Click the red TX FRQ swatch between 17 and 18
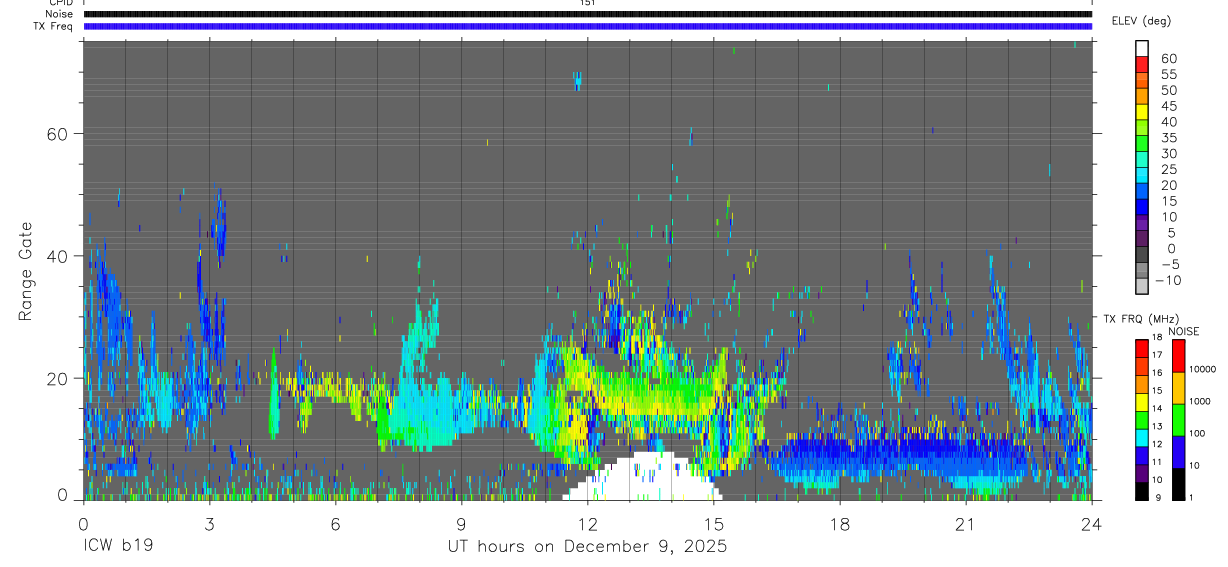 coord(1142,346)
